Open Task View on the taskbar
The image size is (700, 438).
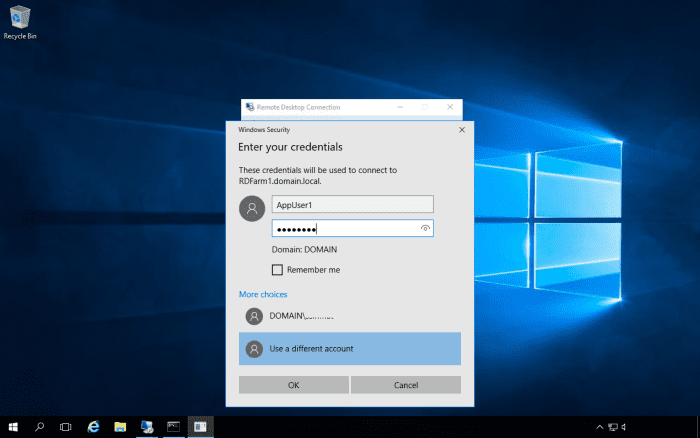(66, 426)
